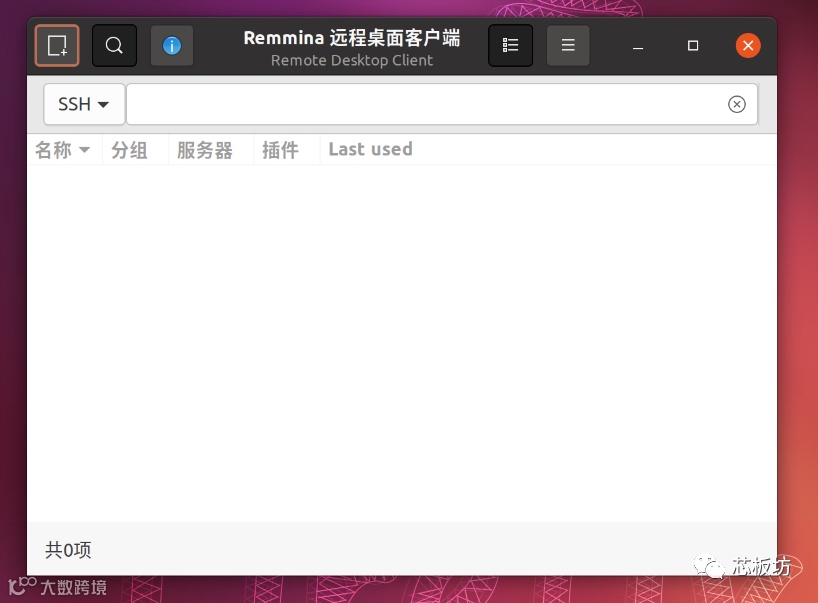Open the blue info icon
The image size is (818, 603).
click(172, 45)
